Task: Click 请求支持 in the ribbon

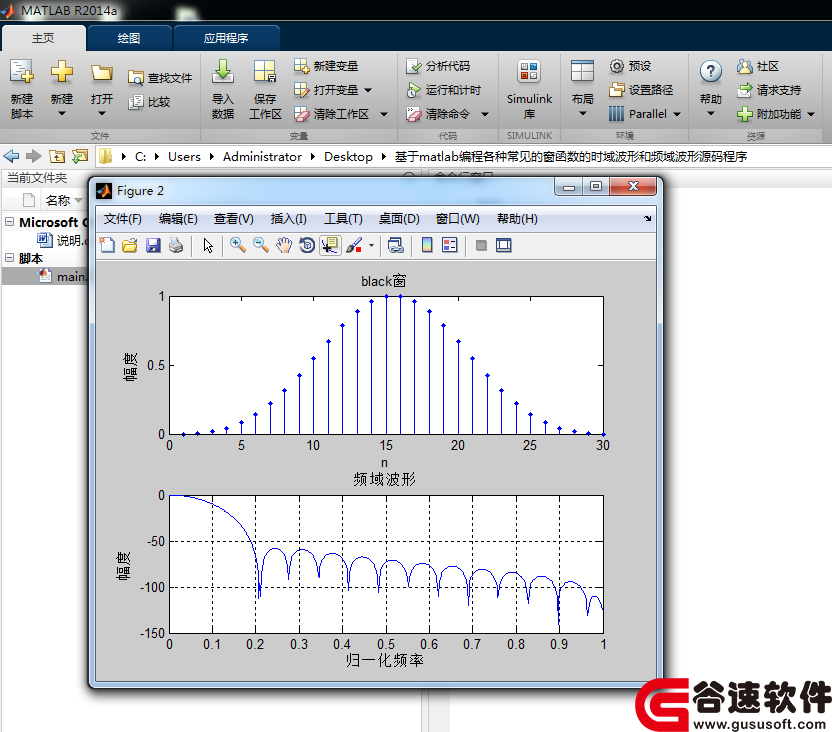Action: (769, 90)
